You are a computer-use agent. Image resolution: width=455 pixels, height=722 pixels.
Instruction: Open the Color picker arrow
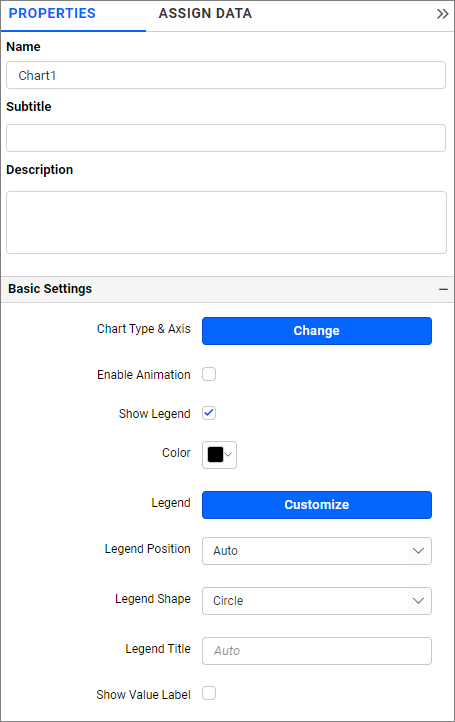point(228,455)
